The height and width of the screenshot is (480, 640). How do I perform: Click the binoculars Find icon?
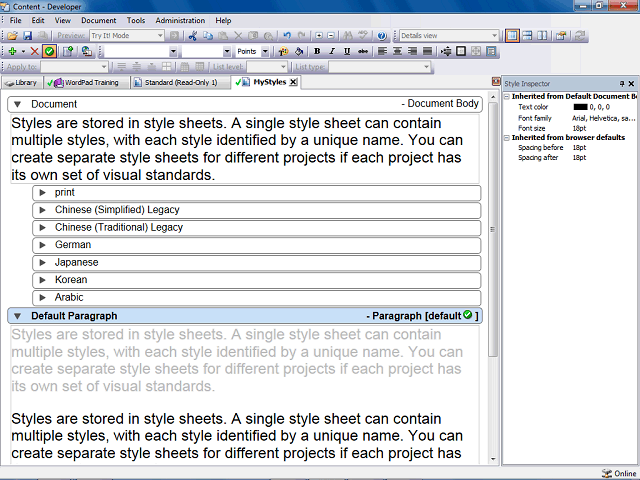click(348, 36)
